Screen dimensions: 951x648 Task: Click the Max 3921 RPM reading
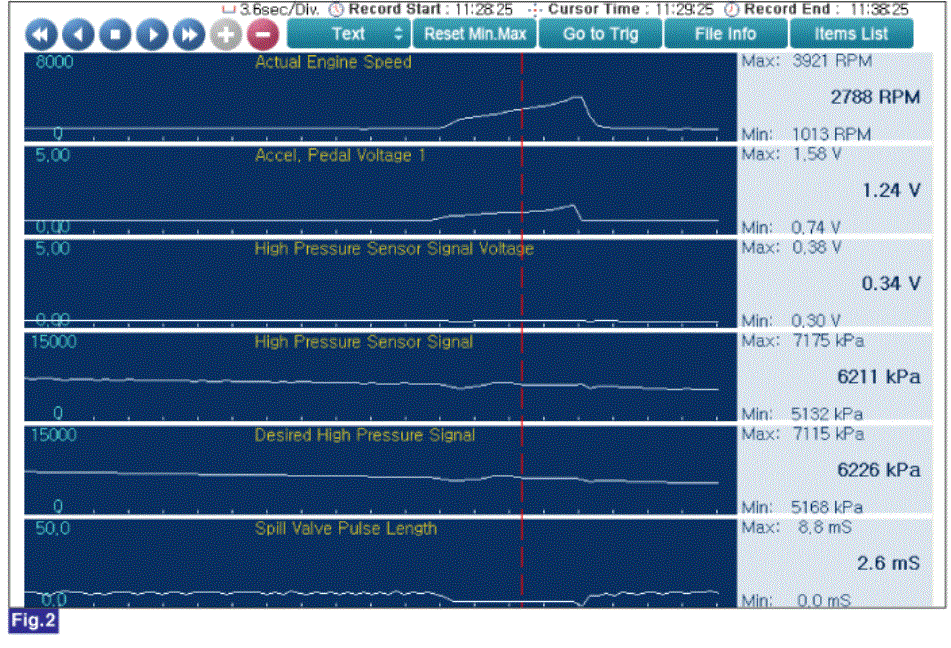[x=807, y=61]
